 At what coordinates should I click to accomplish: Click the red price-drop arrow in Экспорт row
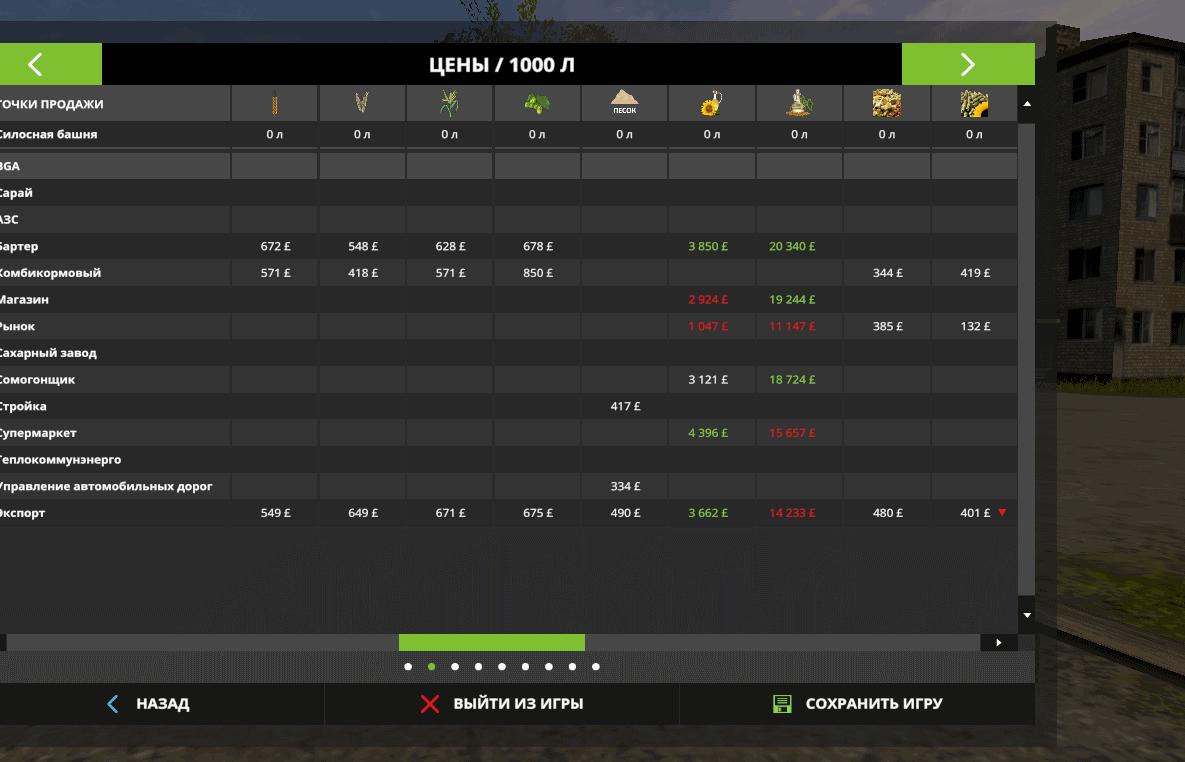(x=1002, y=513)
